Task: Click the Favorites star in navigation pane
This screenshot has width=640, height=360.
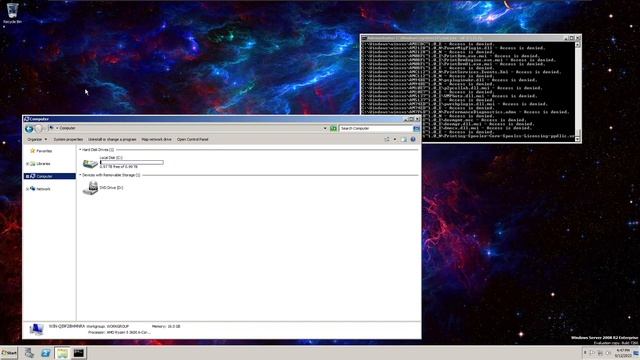Action: [33, 151]
